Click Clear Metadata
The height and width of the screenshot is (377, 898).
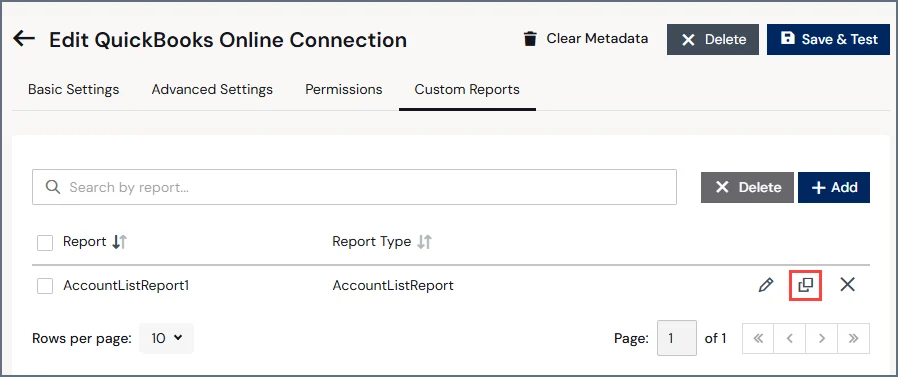(585, 39)
